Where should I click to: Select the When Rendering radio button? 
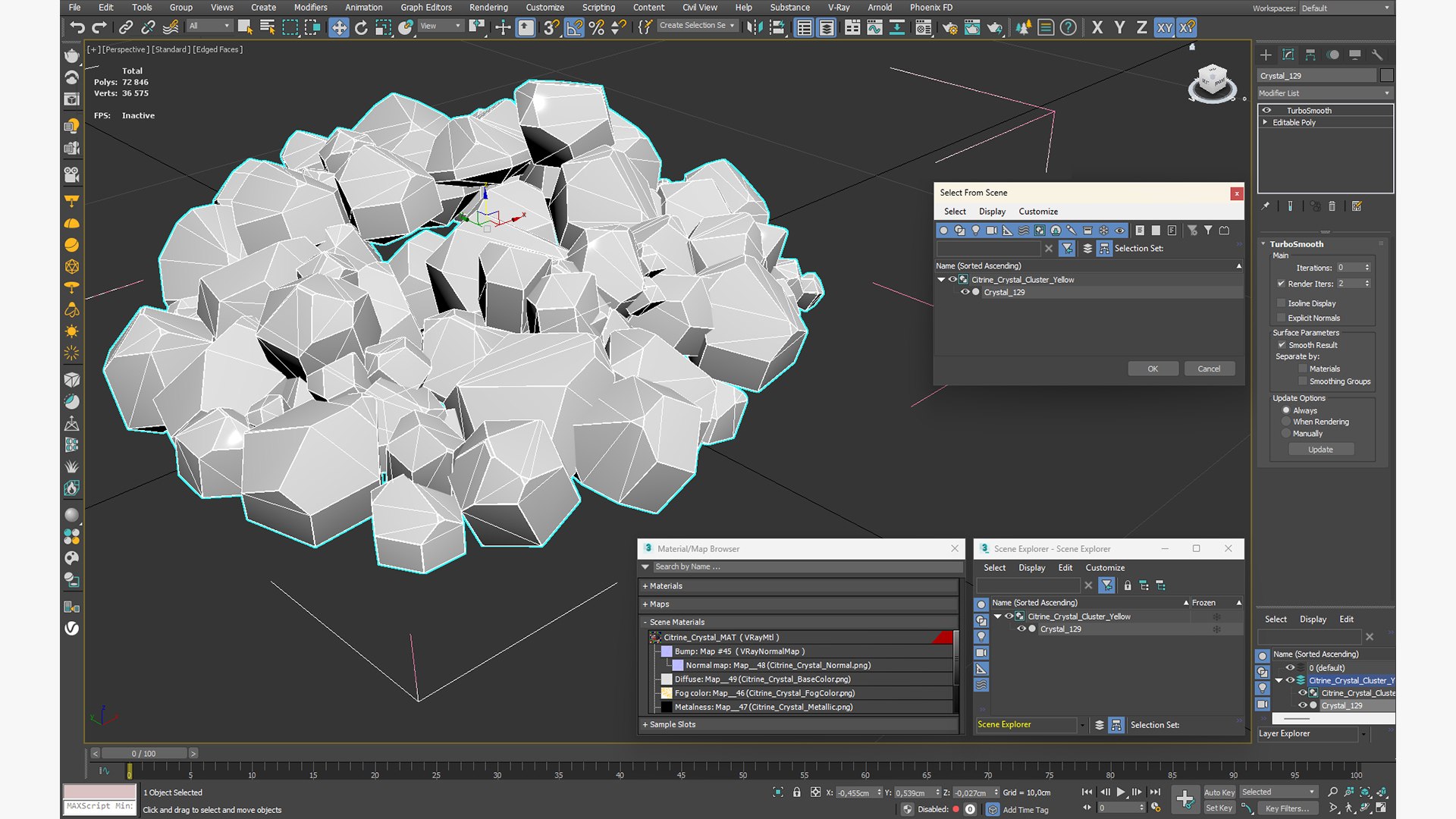(1286, 422)
